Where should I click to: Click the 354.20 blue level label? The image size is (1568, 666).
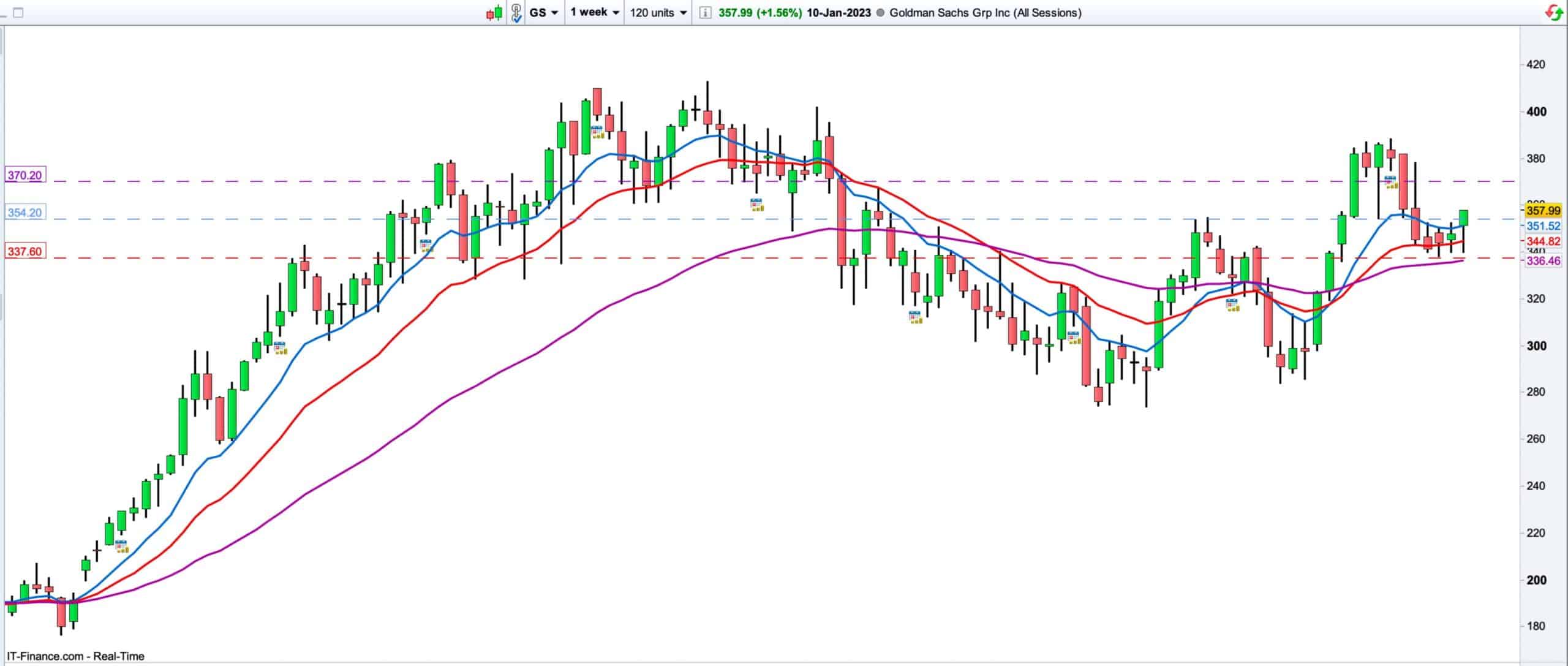[24, 213]
